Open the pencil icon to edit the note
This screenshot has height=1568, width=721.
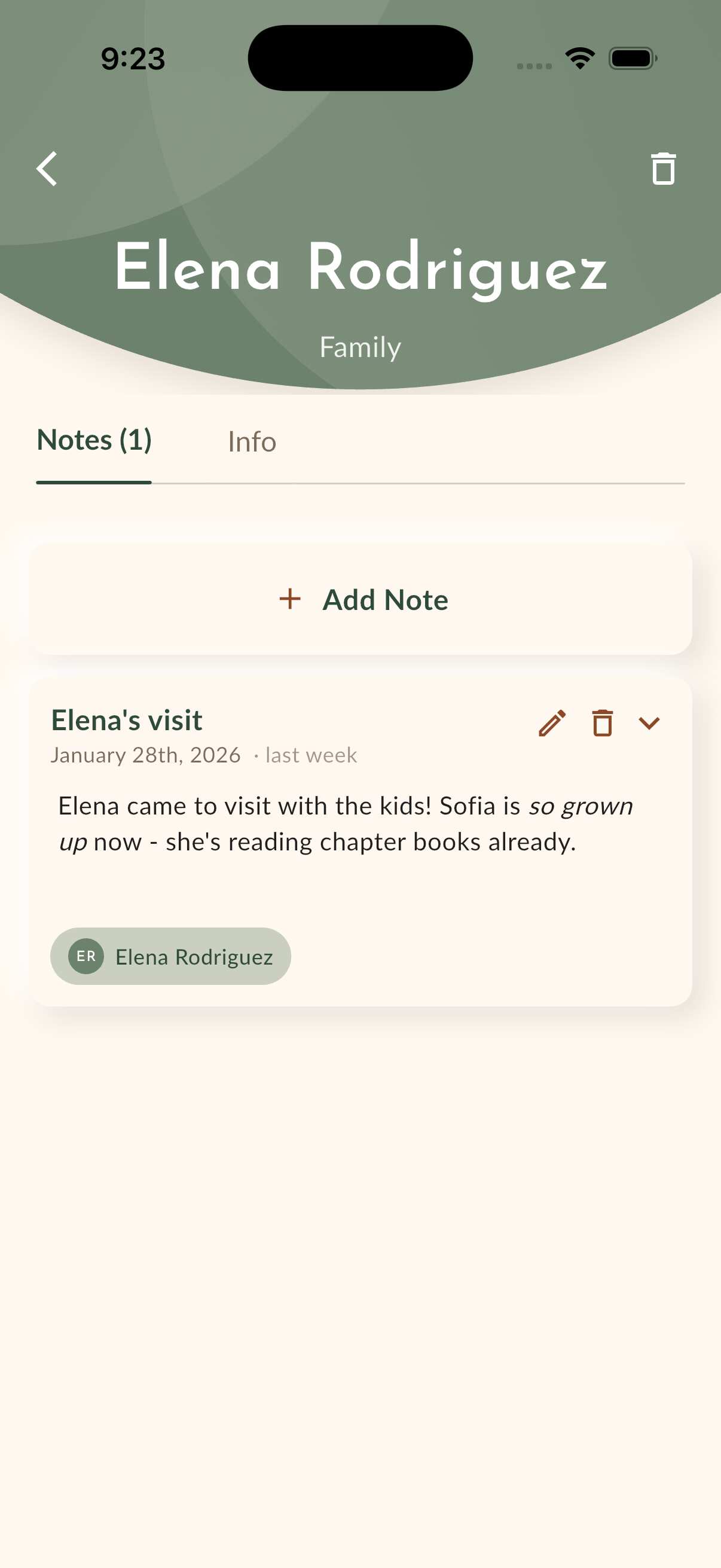coord(552,723)
